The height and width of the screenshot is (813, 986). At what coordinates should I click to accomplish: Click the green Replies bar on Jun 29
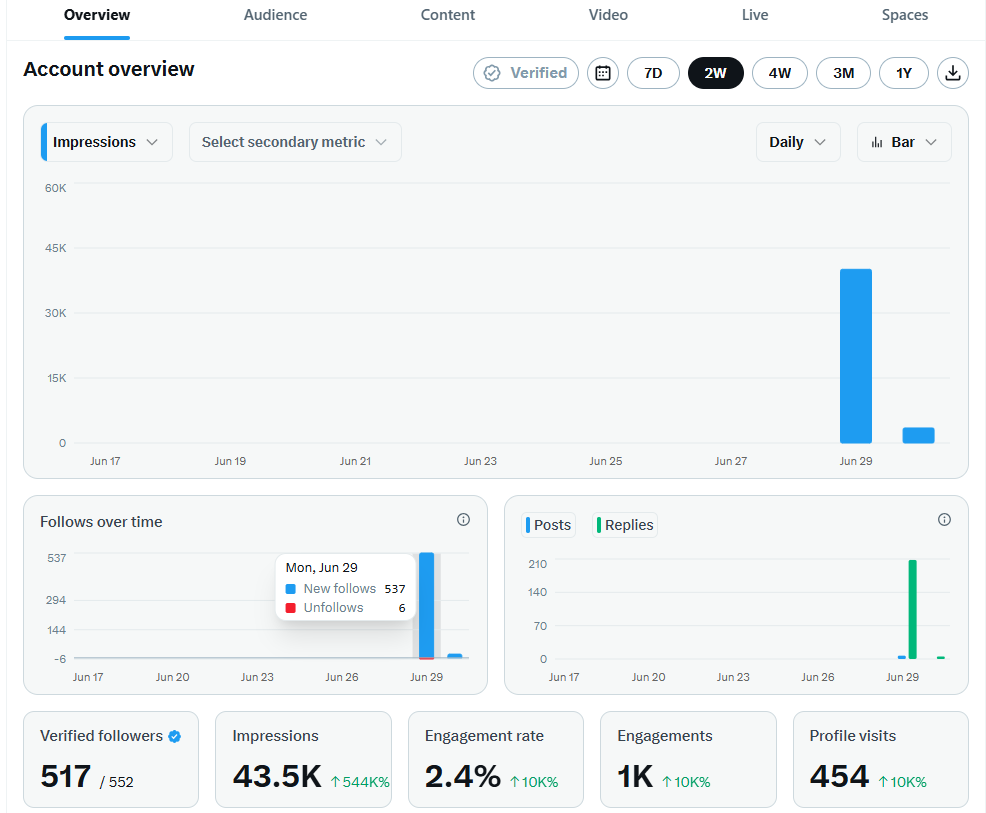pyautogui.click(x=912, y=609)
